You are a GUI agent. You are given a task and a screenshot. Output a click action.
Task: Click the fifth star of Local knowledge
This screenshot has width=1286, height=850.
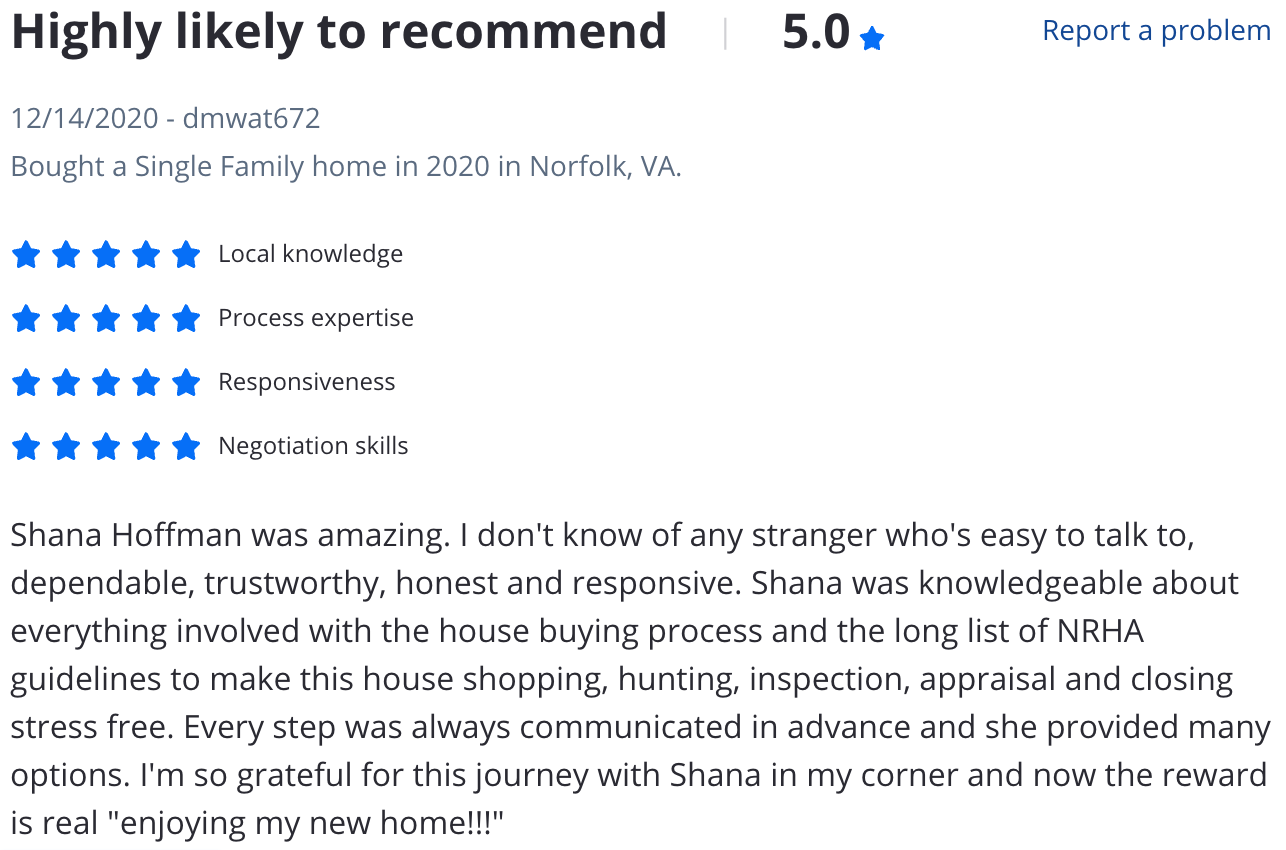point(186,255)
